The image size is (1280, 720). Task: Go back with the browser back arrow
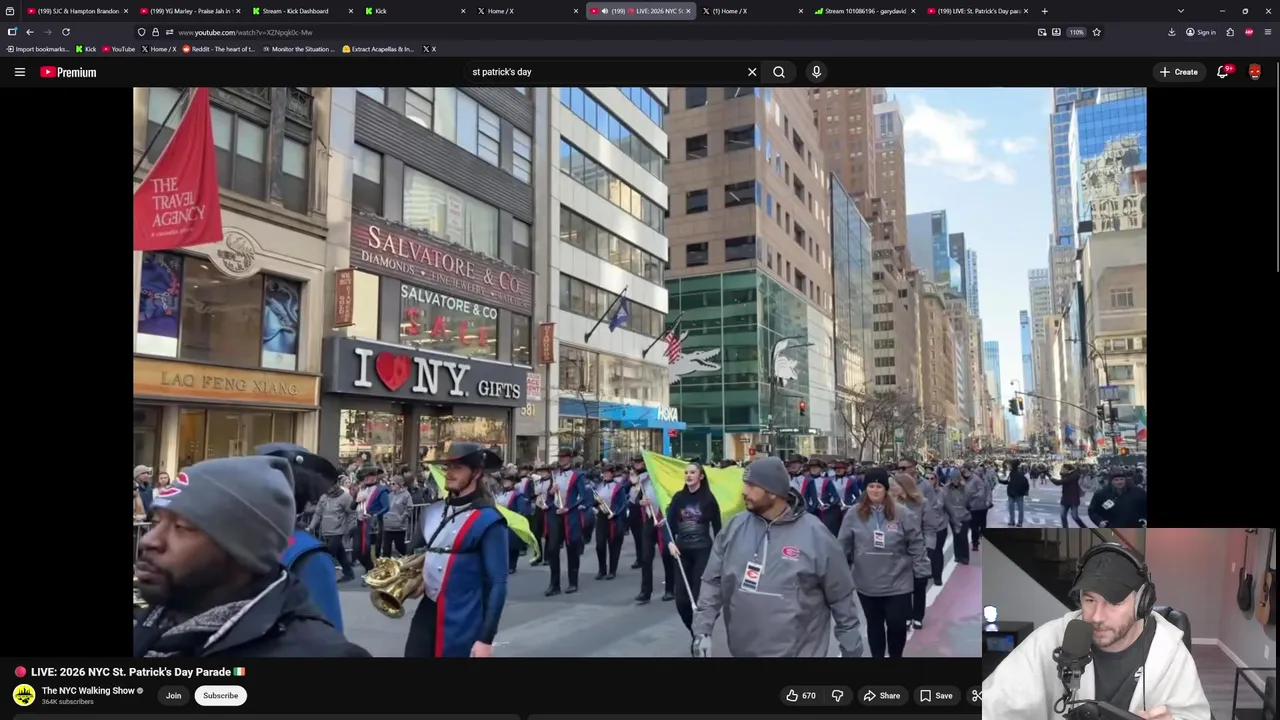point(29,32)
